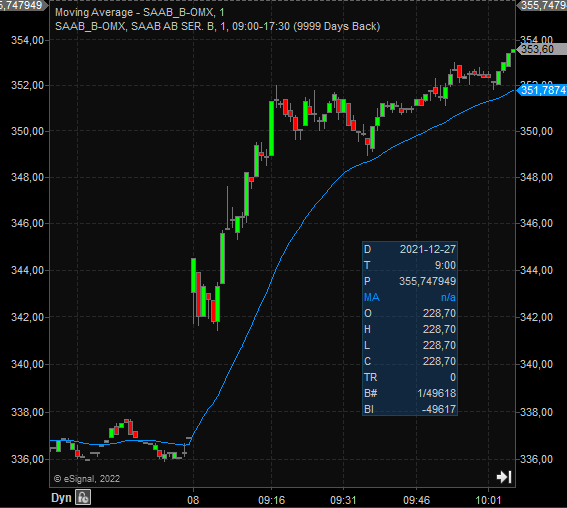Click the blue 351,7874 moving average price tag
Screen dimensions: 567x508
coord(542,90)
